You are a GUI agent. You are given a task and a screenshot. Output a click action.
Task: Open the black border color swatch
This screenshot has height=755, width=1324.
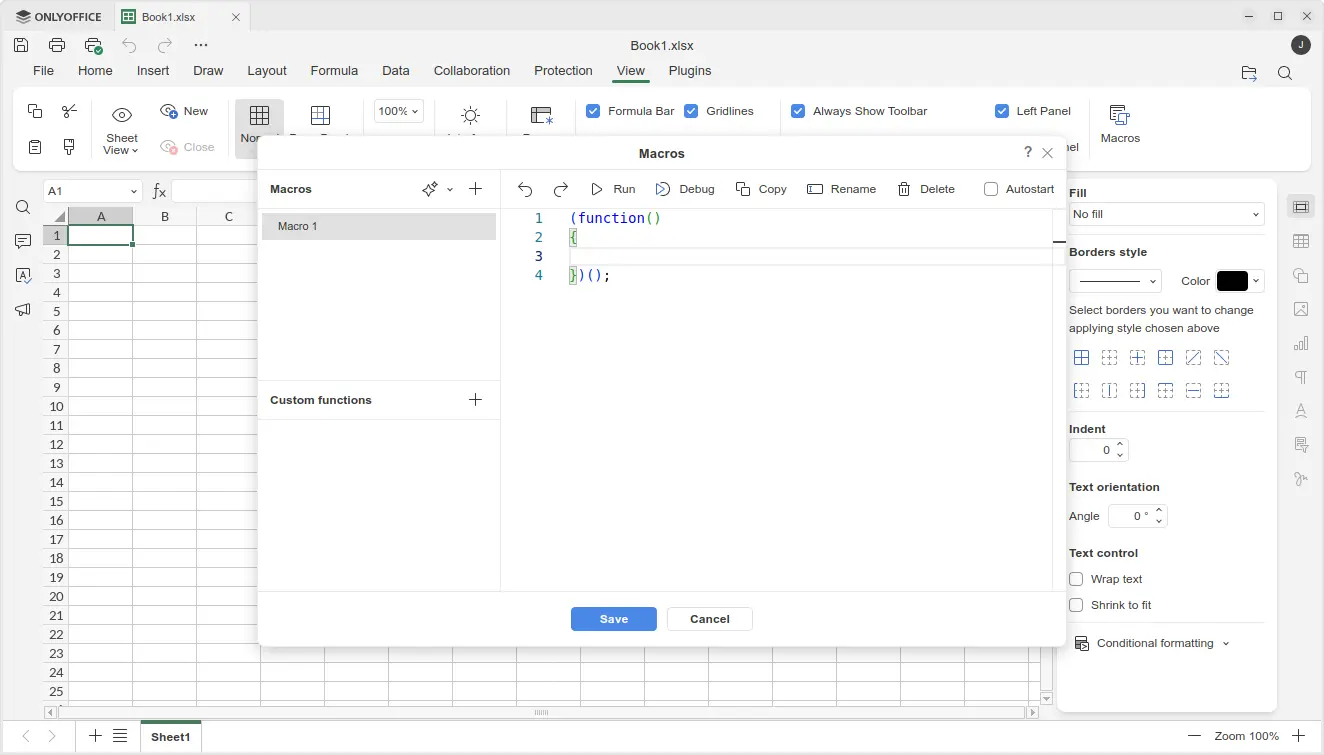point(1232,281)
